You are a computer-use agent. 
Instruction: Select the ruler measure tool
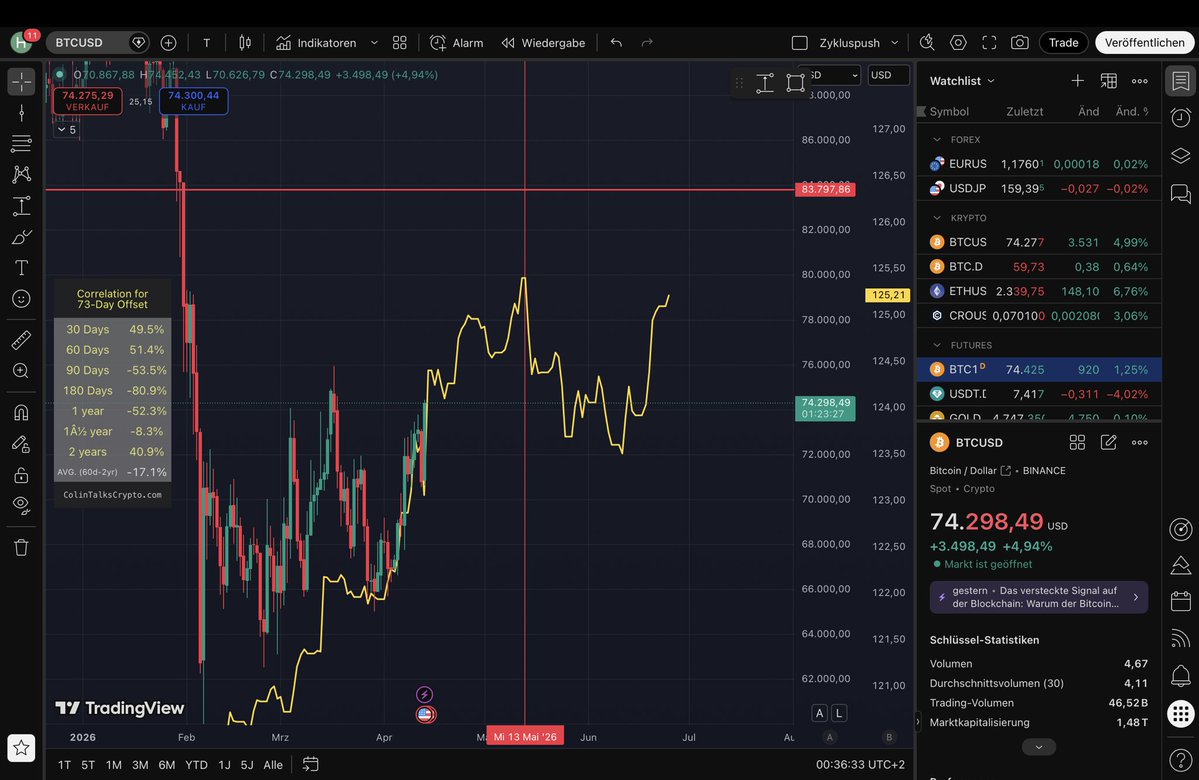pyautogui.click(x=21, y=340)
